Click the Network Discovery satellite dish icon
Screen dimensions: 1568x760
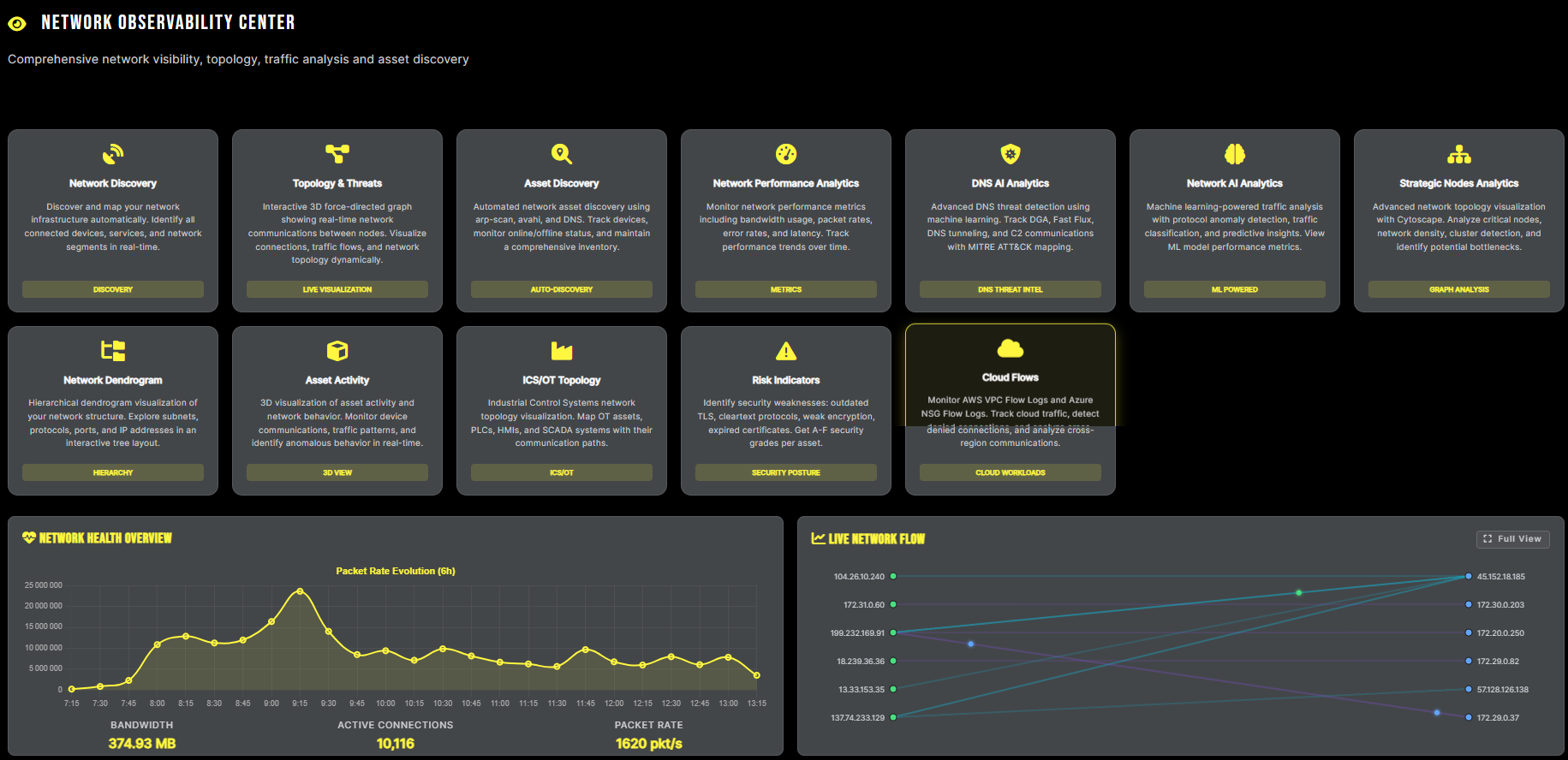pyautogui.click(x=113, y=154)
